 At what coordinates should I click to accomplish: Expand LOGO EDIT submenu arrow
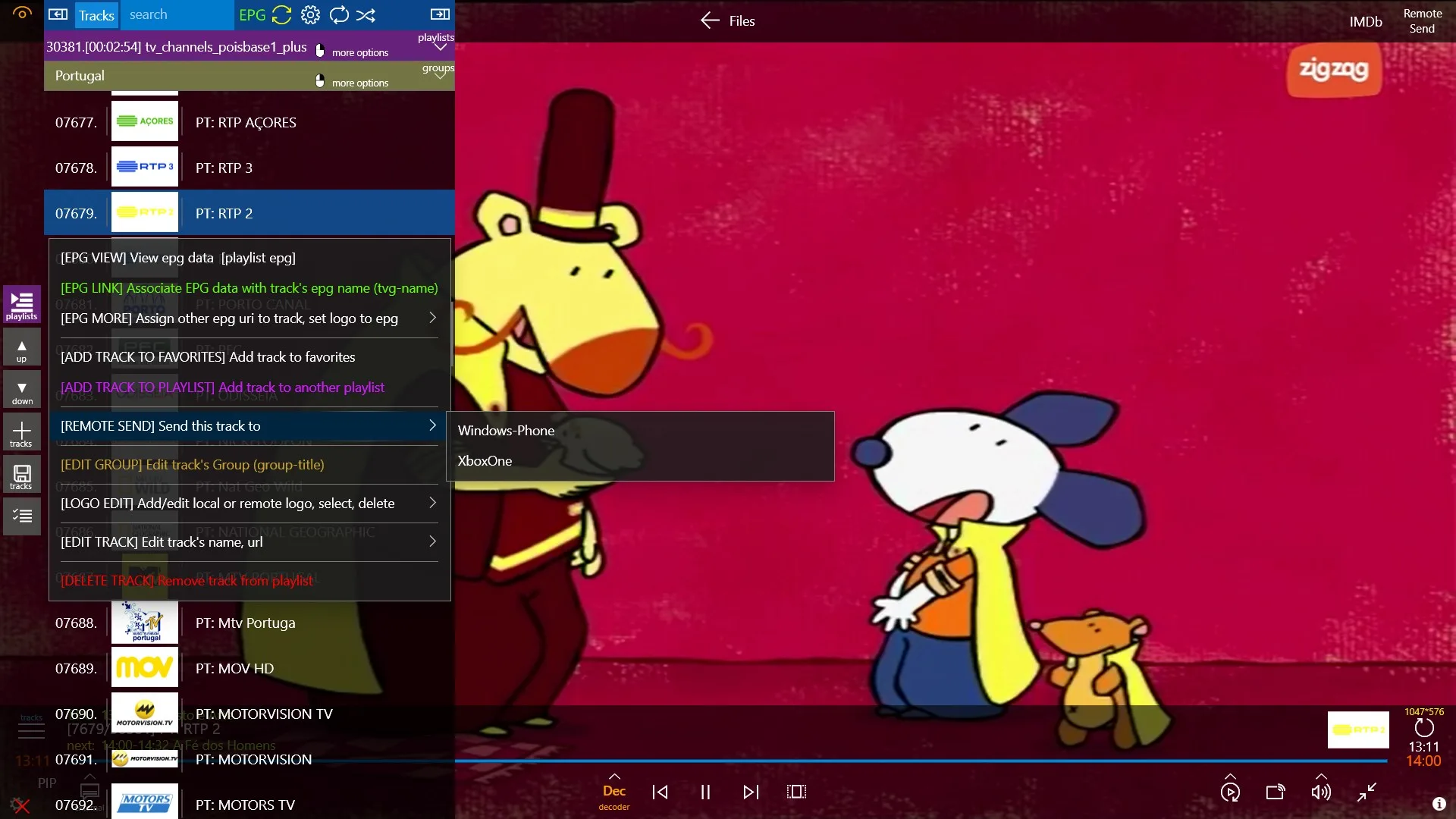[x=432, y=503]
